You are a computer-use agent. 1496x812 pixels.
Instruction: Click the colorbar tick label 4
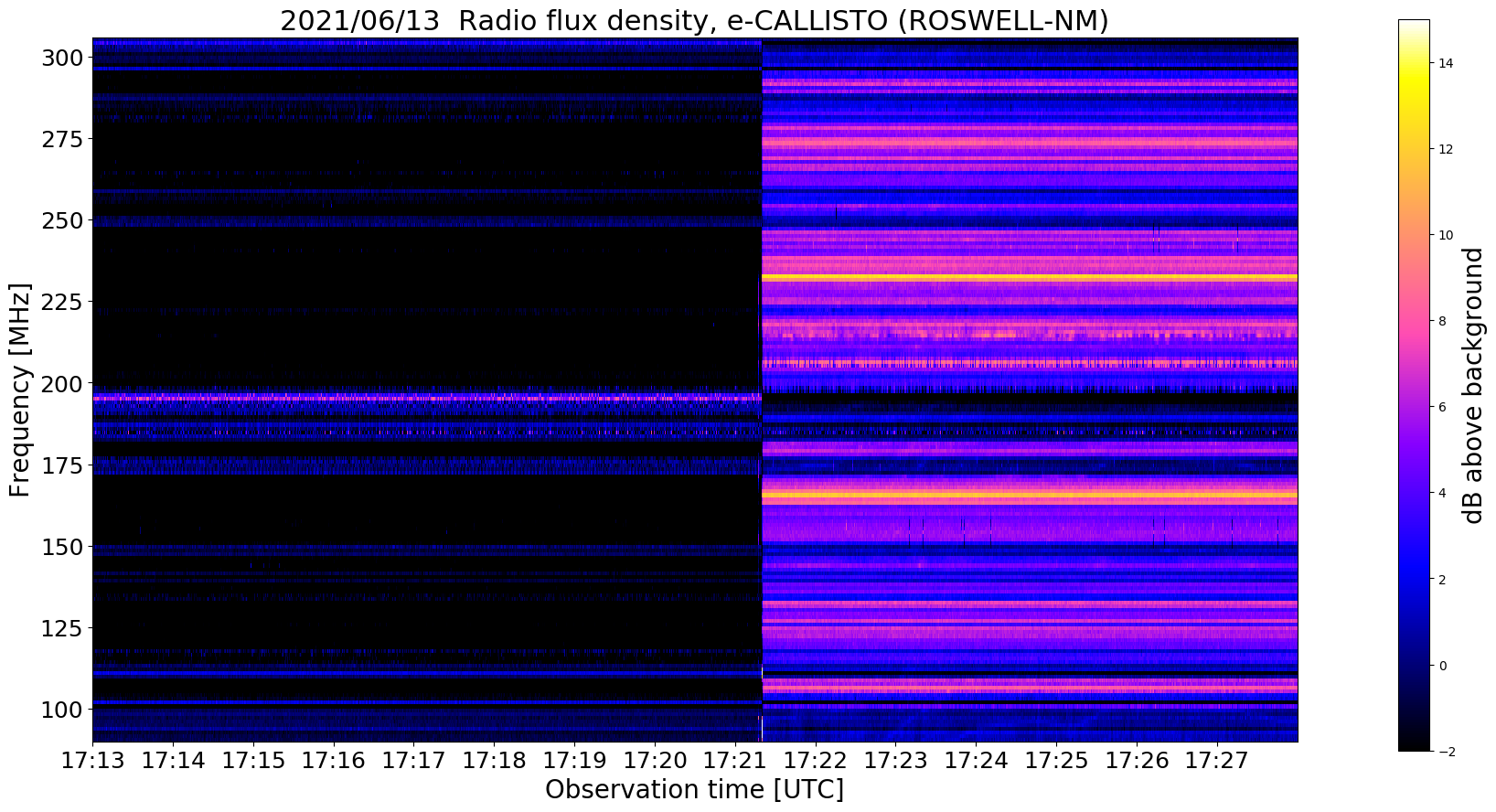tap(1443, 493)
